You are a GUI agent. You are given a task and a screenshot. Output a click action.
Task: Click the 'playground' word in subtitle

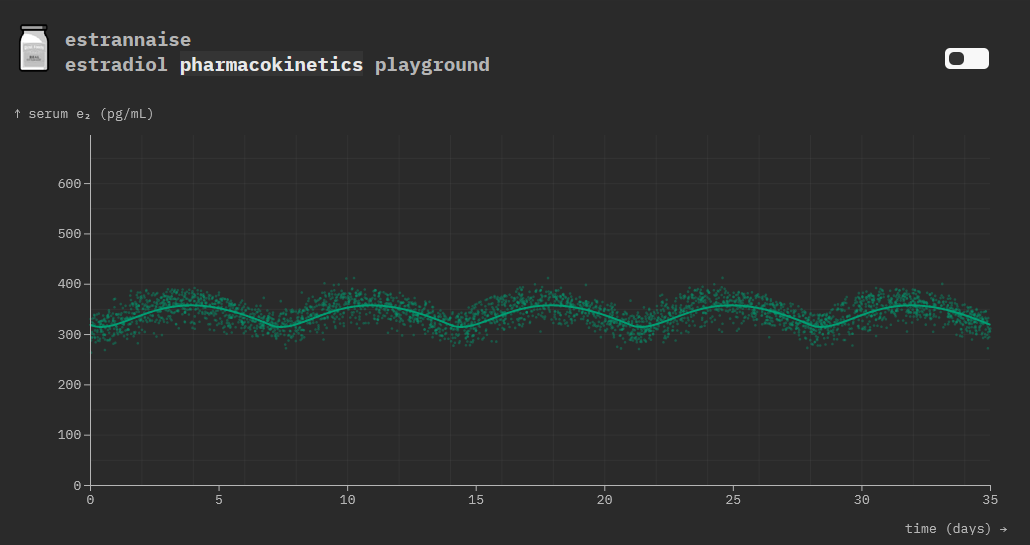[x=432, y=65]
